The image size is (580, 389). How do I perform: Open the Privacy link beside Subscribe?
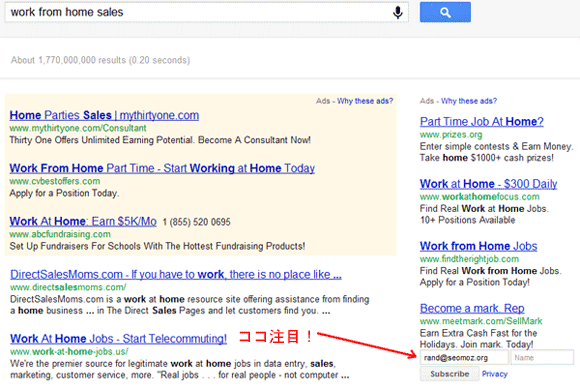pyautogui.click(x=495, y=374)
